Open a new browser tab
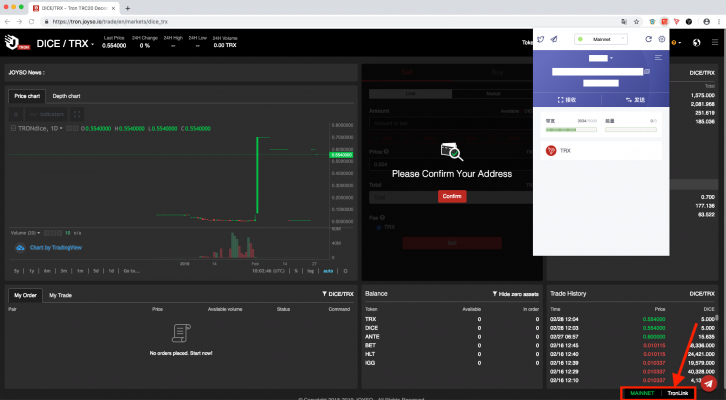726x400 pixels. tap(128, 8)
